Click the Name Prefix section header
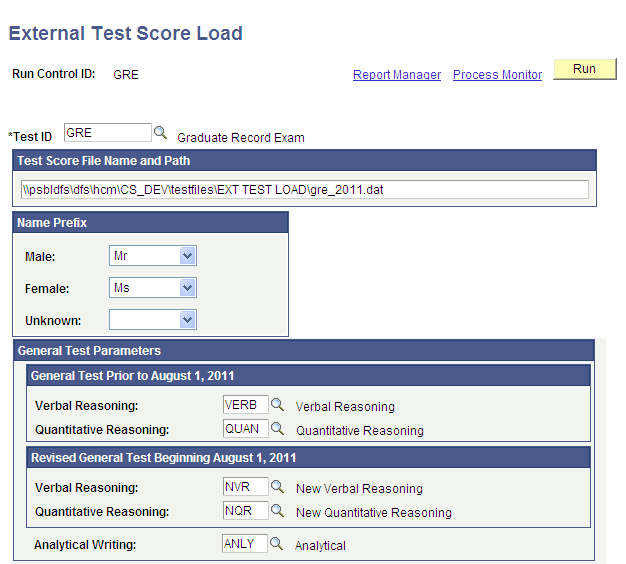 pos(151,222)
